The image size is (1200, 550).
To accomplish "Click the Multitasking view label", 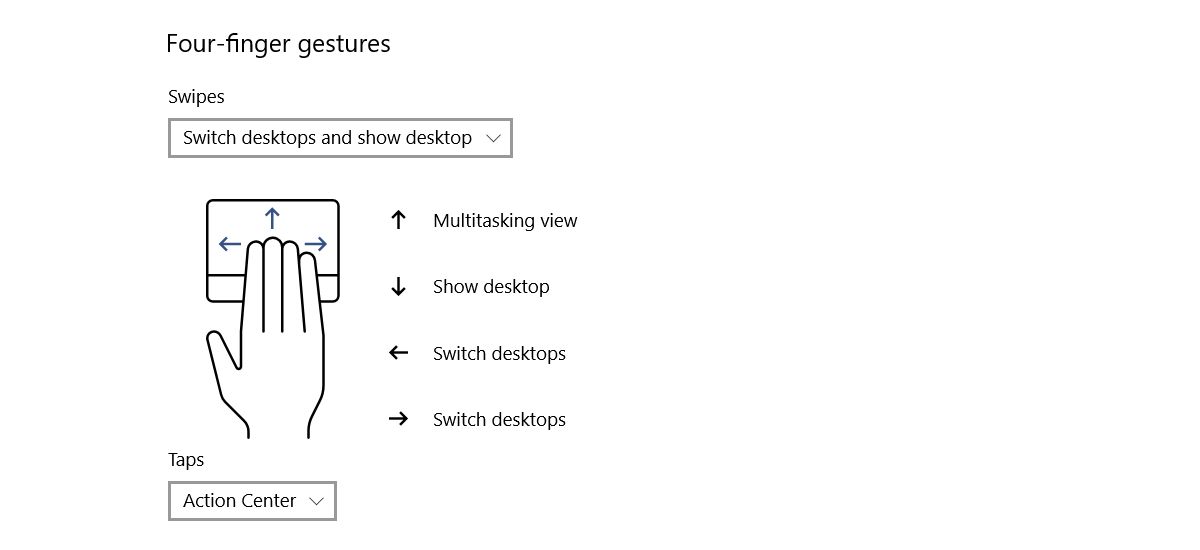I will point(505,221).
